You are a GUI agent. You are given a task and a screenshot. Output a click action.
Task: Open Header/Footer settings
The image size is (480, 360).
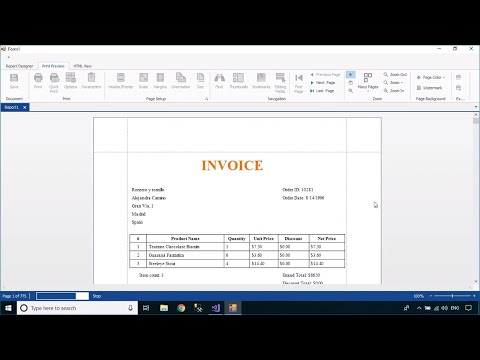121,81
